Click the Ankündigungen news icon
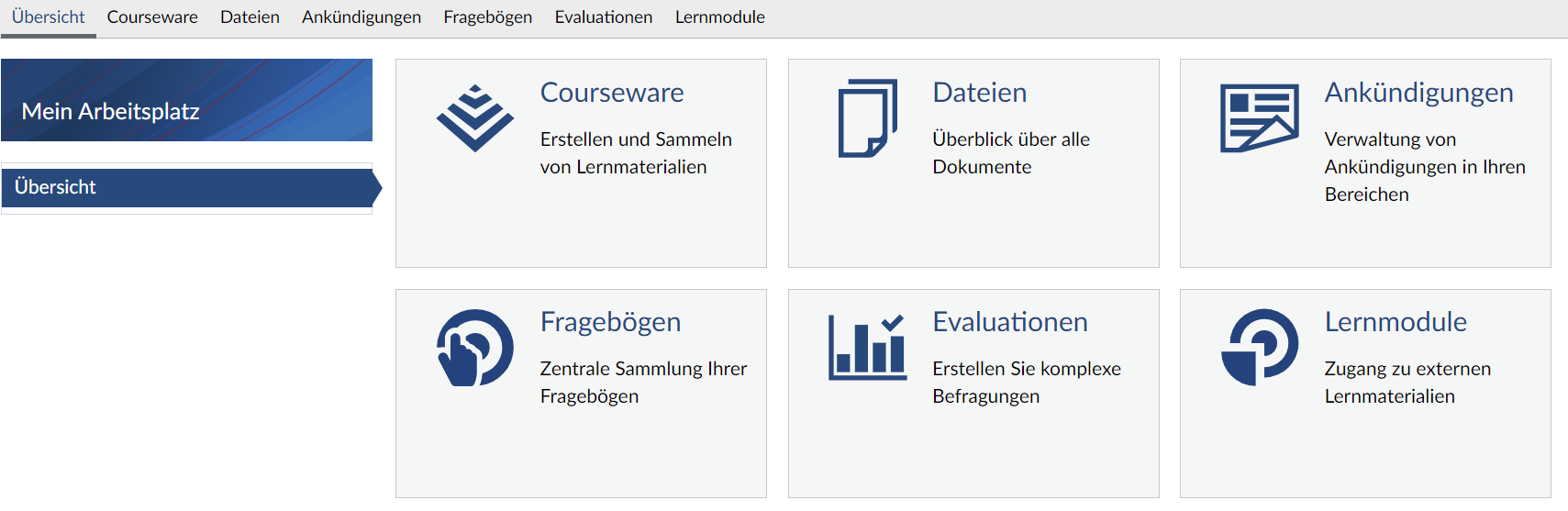Image resolution: width=1568 pixels, height=511 pixels. click(x=1260, y=118)
